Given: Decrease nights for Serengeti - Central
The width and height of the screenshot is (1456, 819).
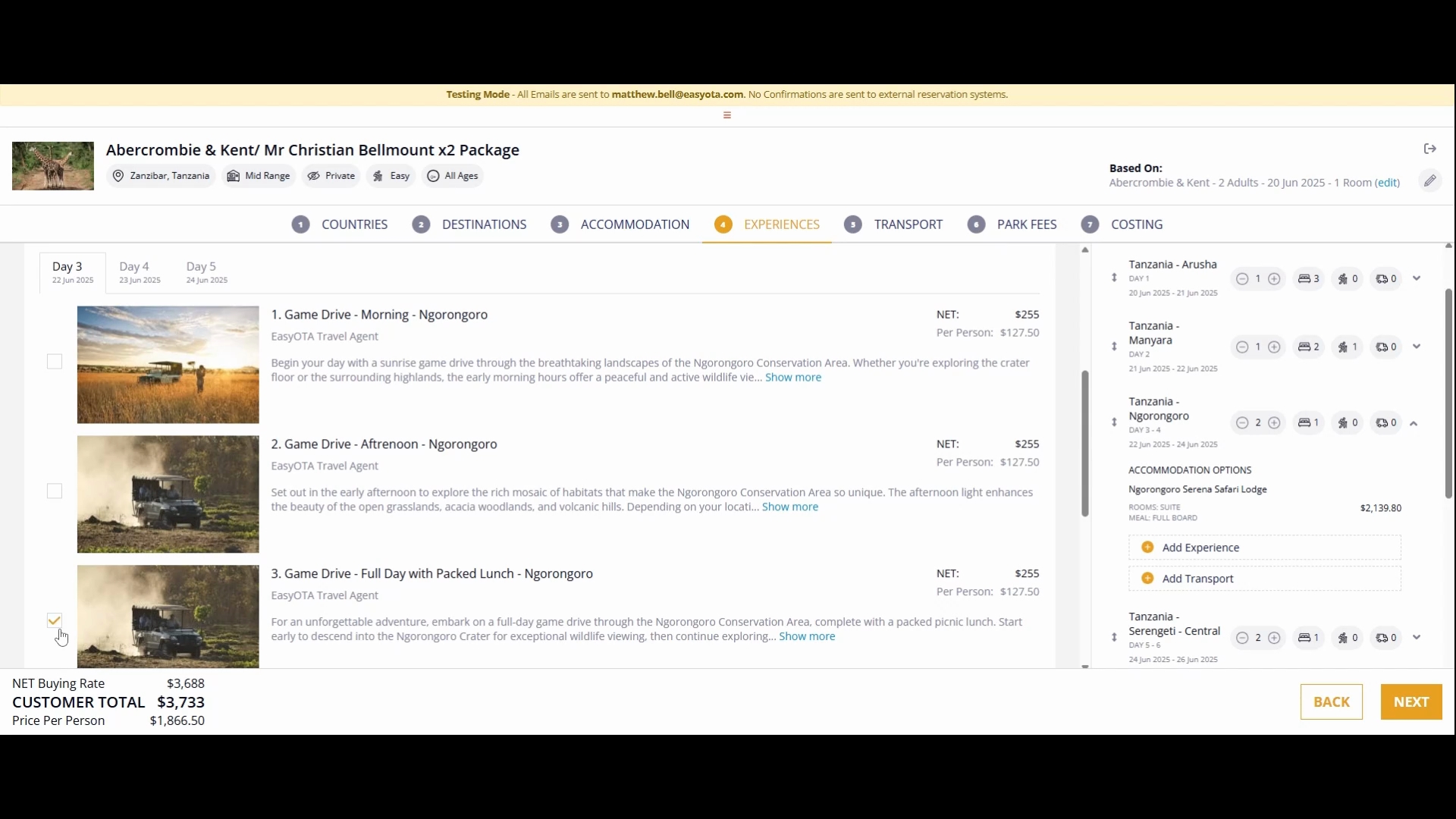Looking at the screenshot, I should pyautogui.click(x=1241, y=638).
